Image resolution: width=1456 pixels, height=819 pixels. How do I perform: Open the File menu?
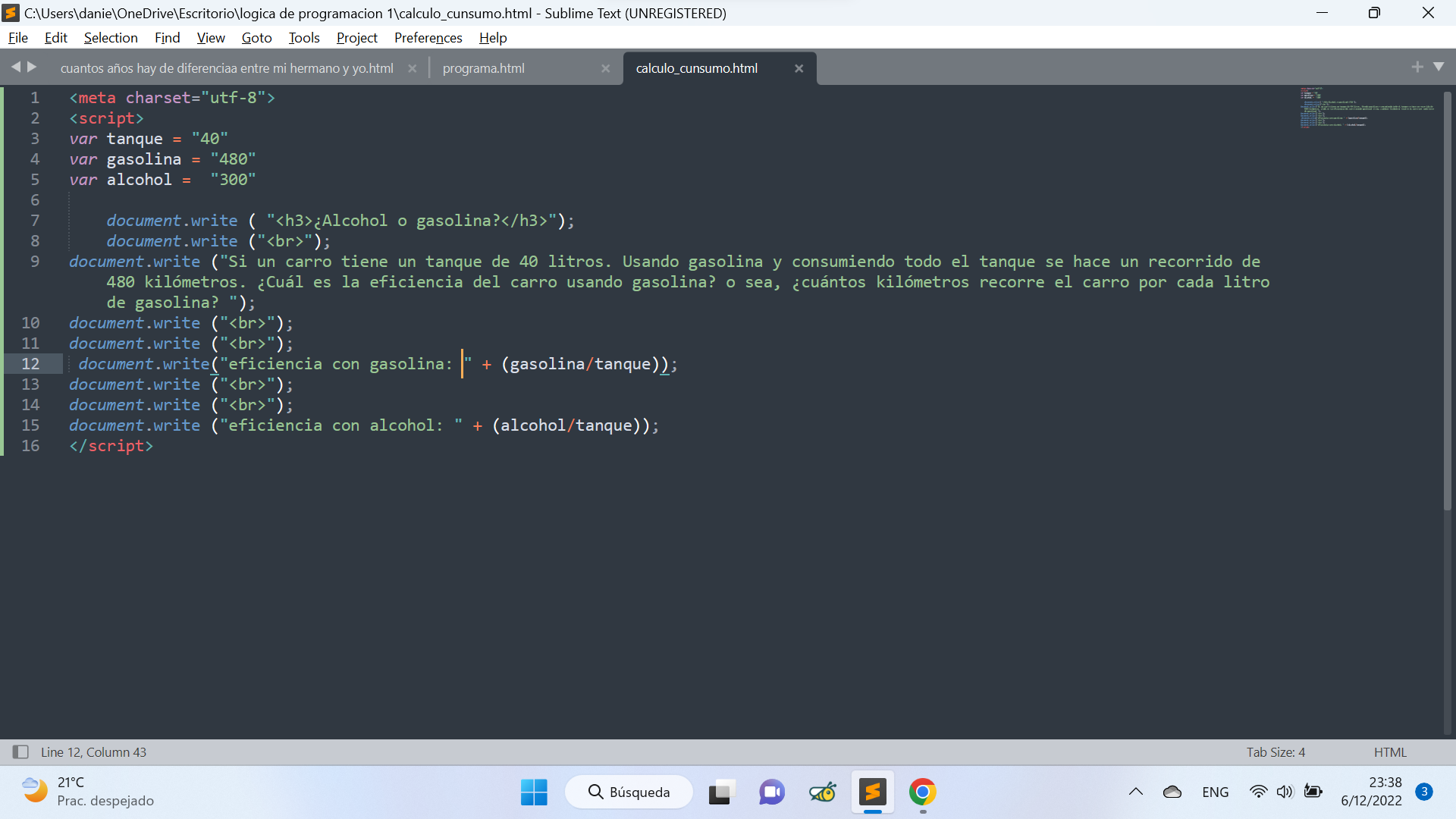click(x=18, y=38)
